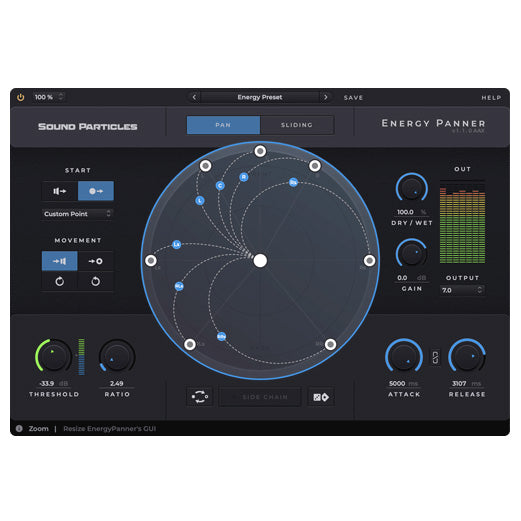Click the Ratio knob

[117, 356]
